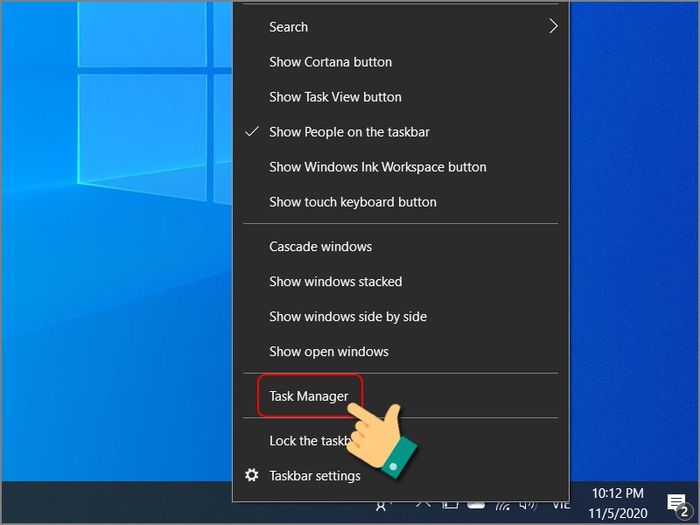The image size is (700, 525).
Task: Expand the Search submenu arrow
Action: (553, 26)
